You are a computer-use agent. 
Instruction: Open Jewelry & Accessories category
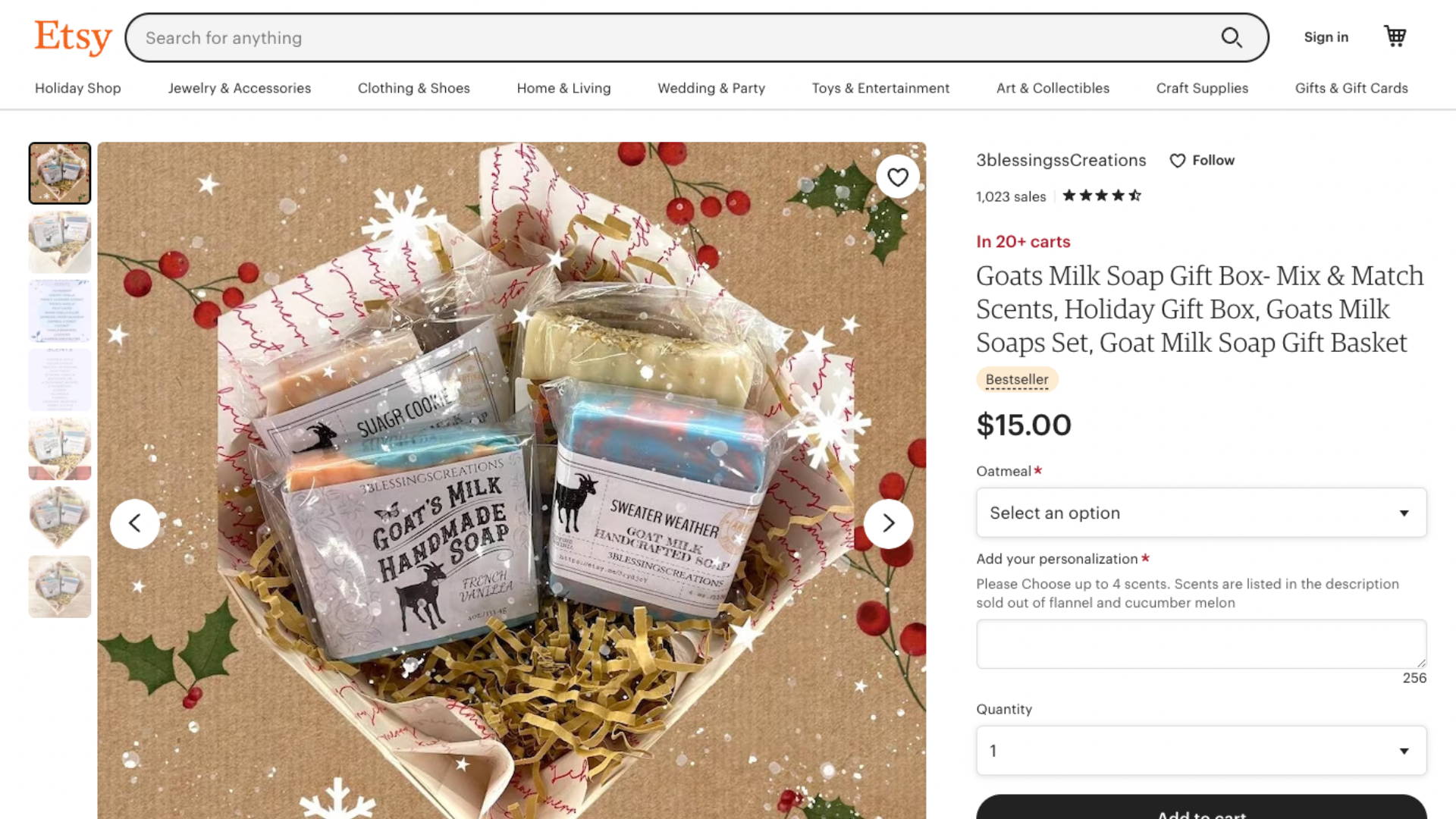click(x=240, y=88)
